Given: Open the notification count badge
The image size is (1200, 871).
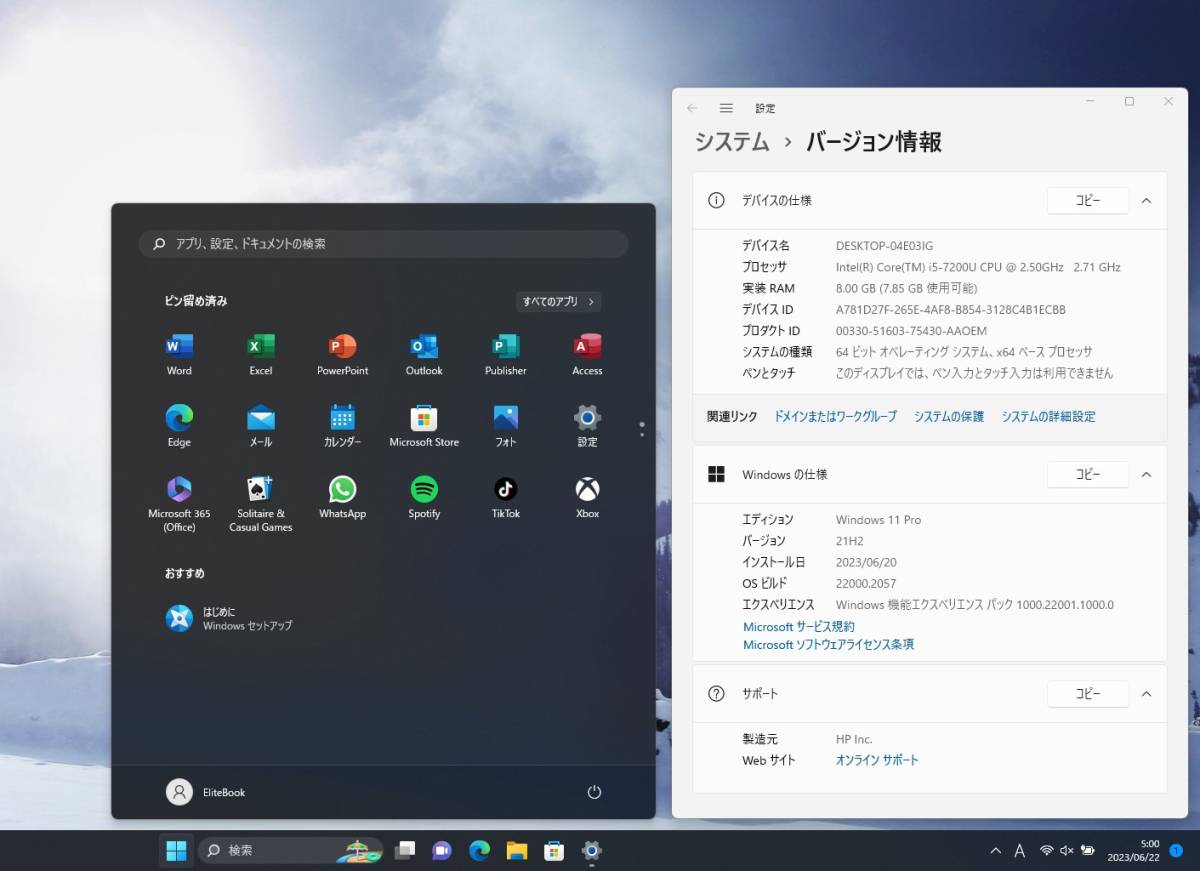Looking at the screenshot, I should pyautogui.click(x=1175, y=851).
